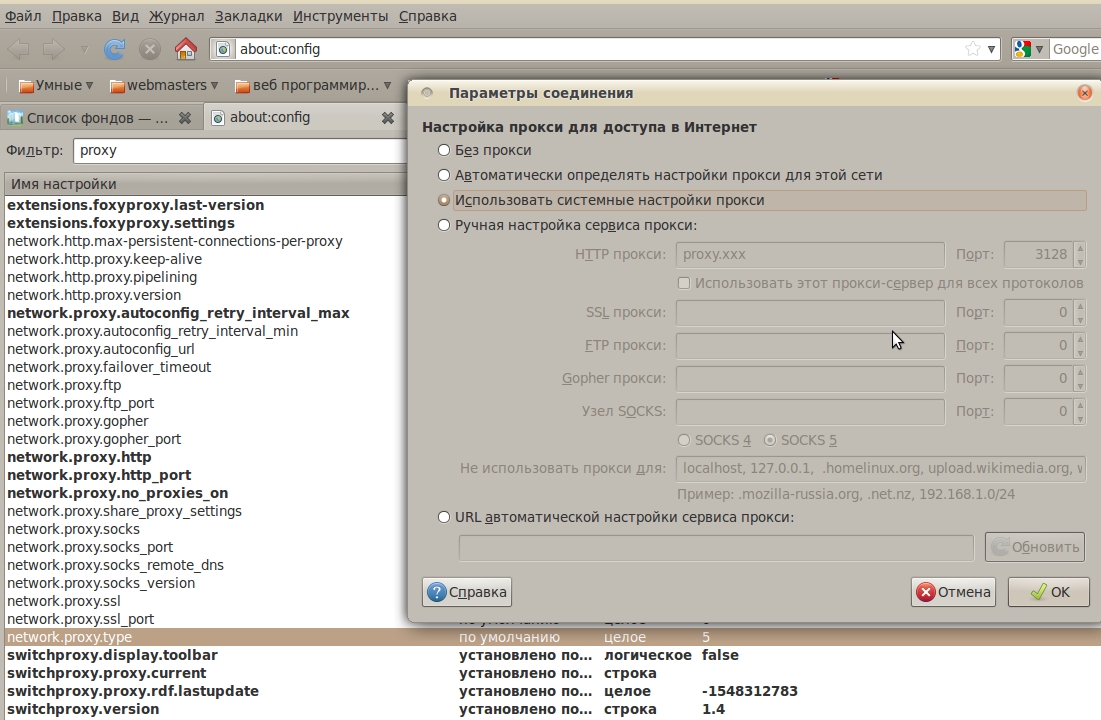Click the Отмена cancel button

(953, 592)
